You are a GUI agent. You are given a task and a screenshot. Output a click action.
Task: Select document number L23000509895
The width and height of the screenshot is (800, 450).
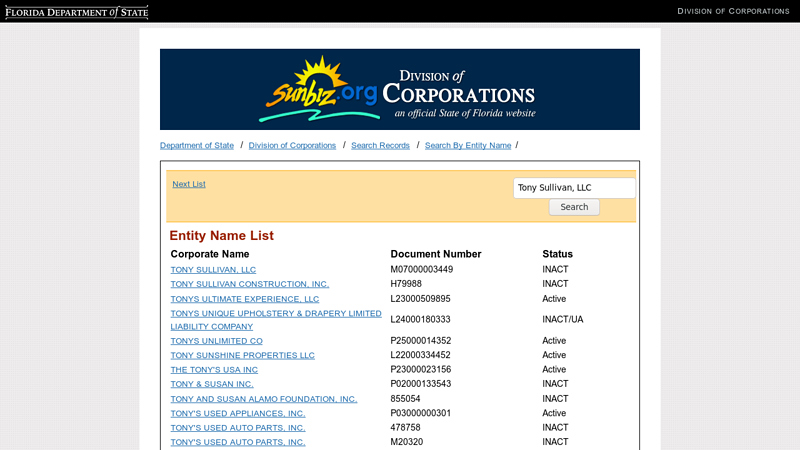[420, 299]
